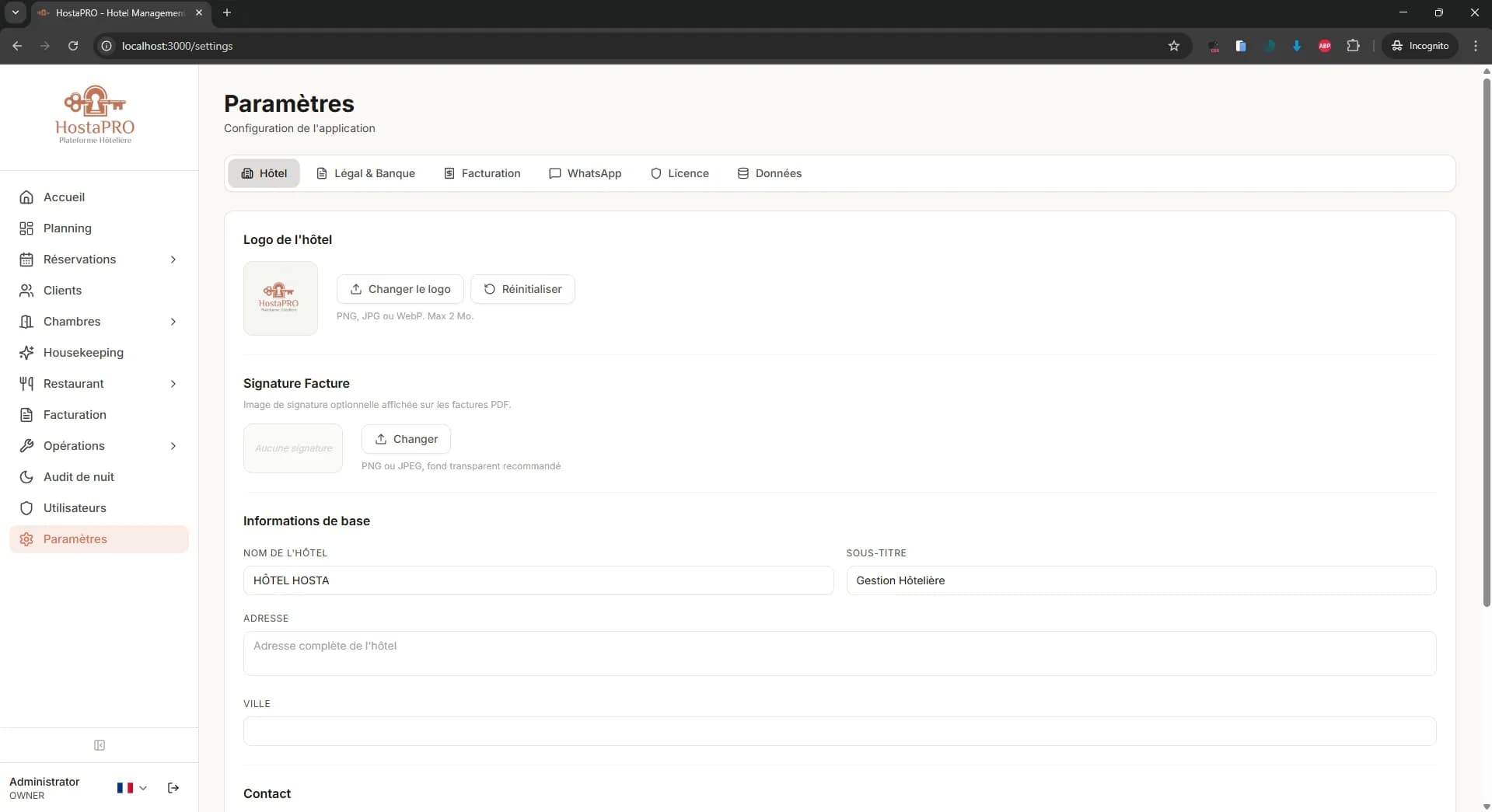Open Clients via people icon

[26, 291]
